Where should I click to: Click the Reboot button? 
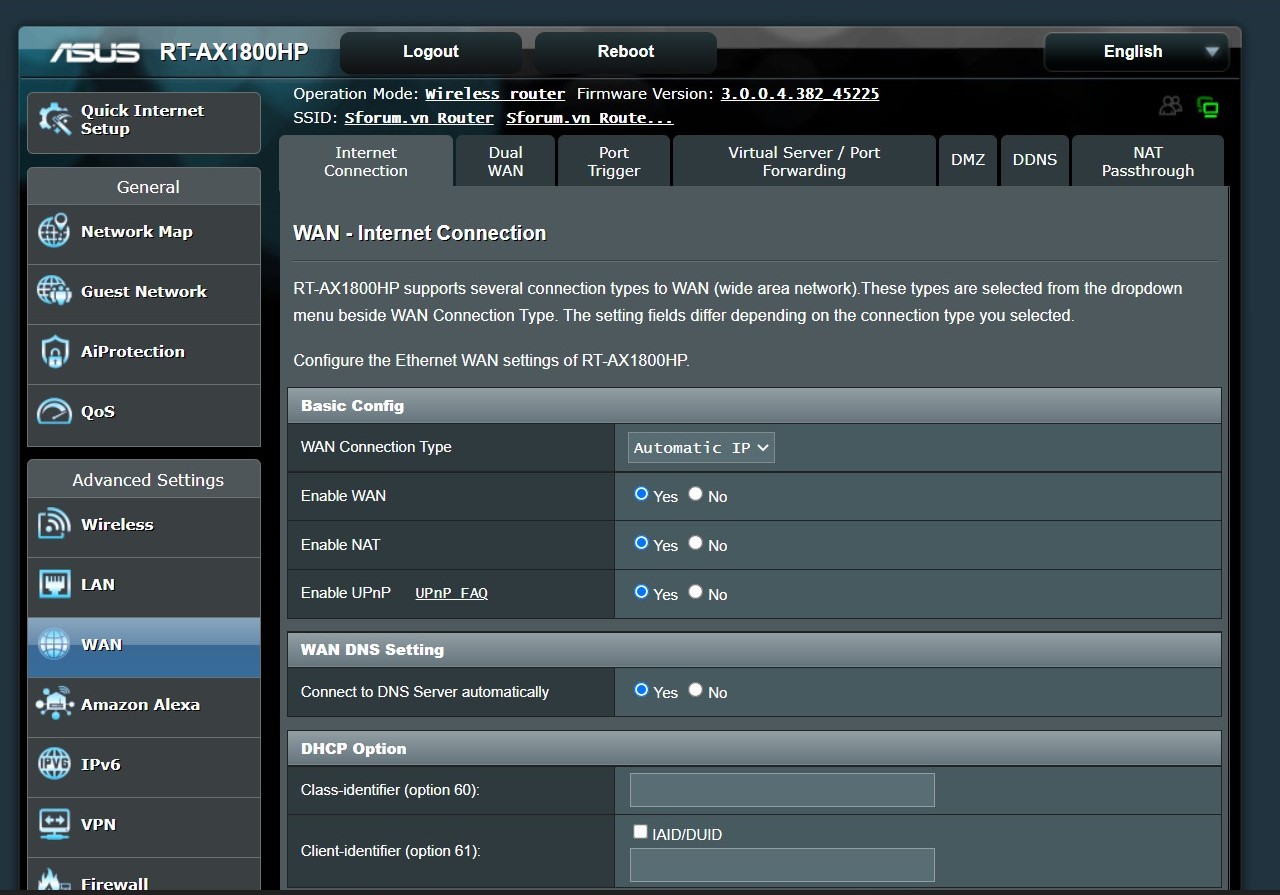[626, 52]
